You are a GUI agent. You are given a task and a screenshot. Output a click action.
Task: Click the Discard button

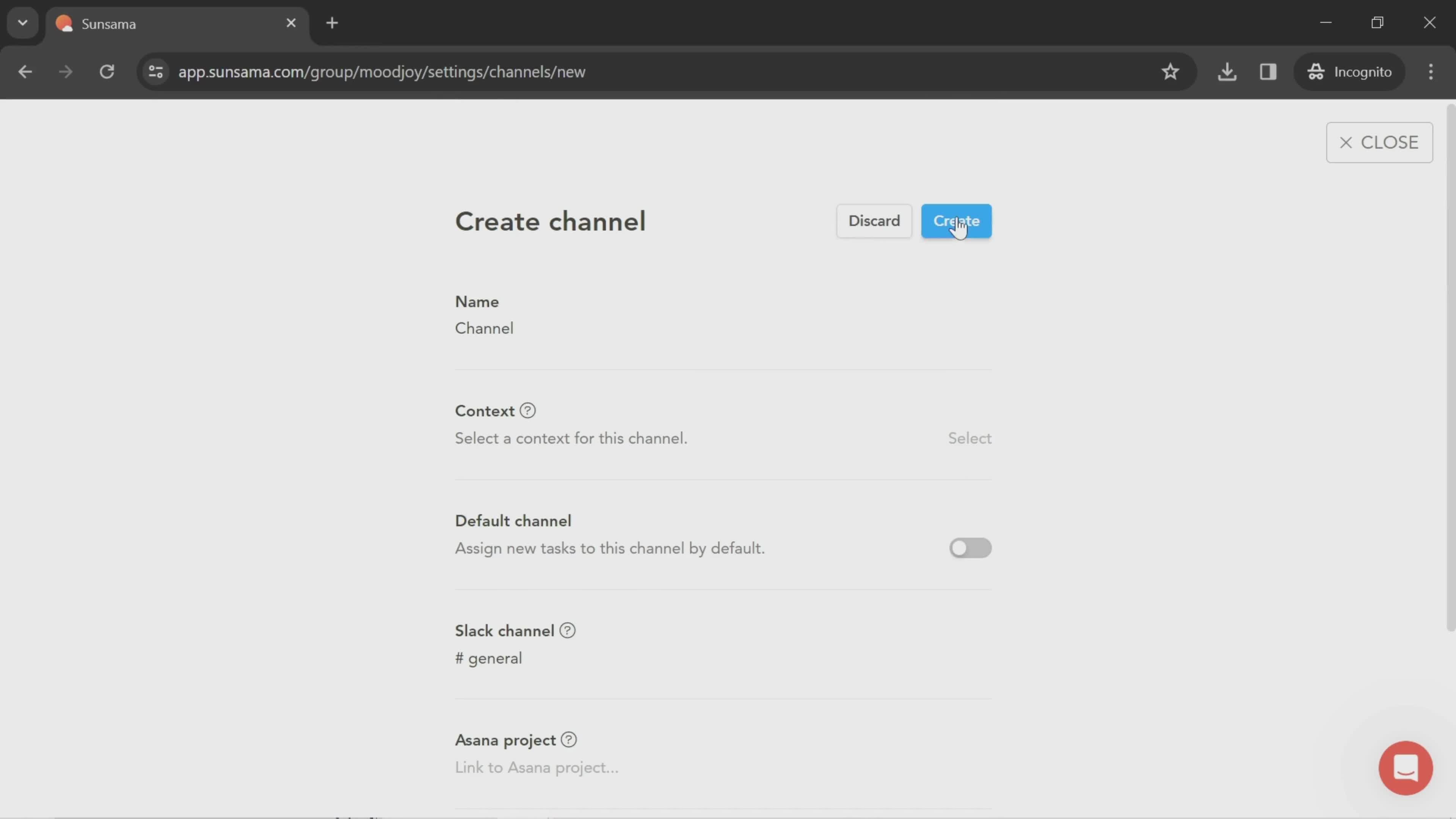point(873,220)
